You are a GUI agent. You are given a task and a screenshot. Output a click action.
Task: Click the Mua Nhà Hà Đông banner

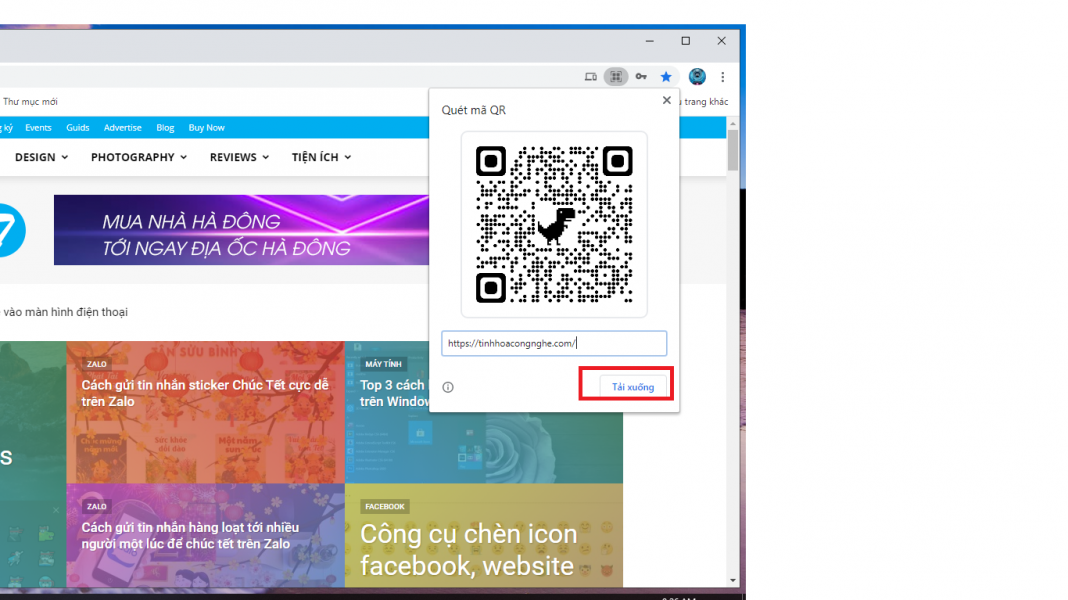point(241,230)
